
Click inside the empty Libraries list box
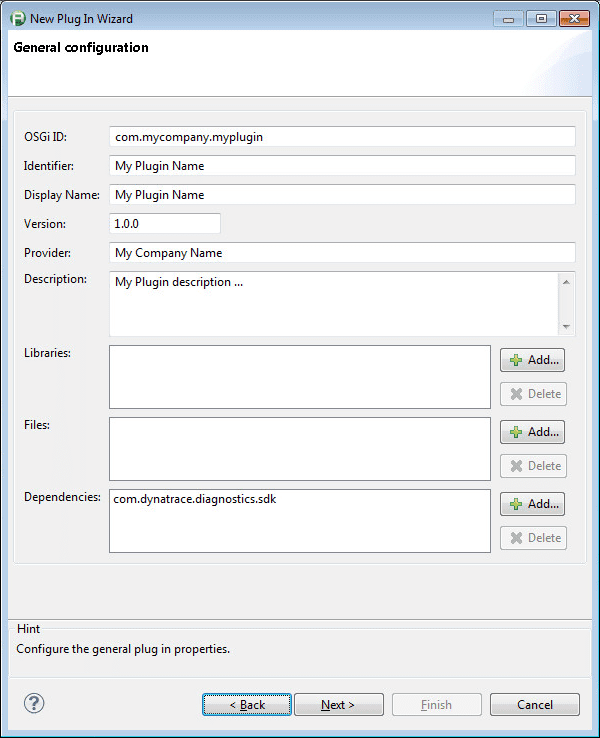[x=300, y=377]
